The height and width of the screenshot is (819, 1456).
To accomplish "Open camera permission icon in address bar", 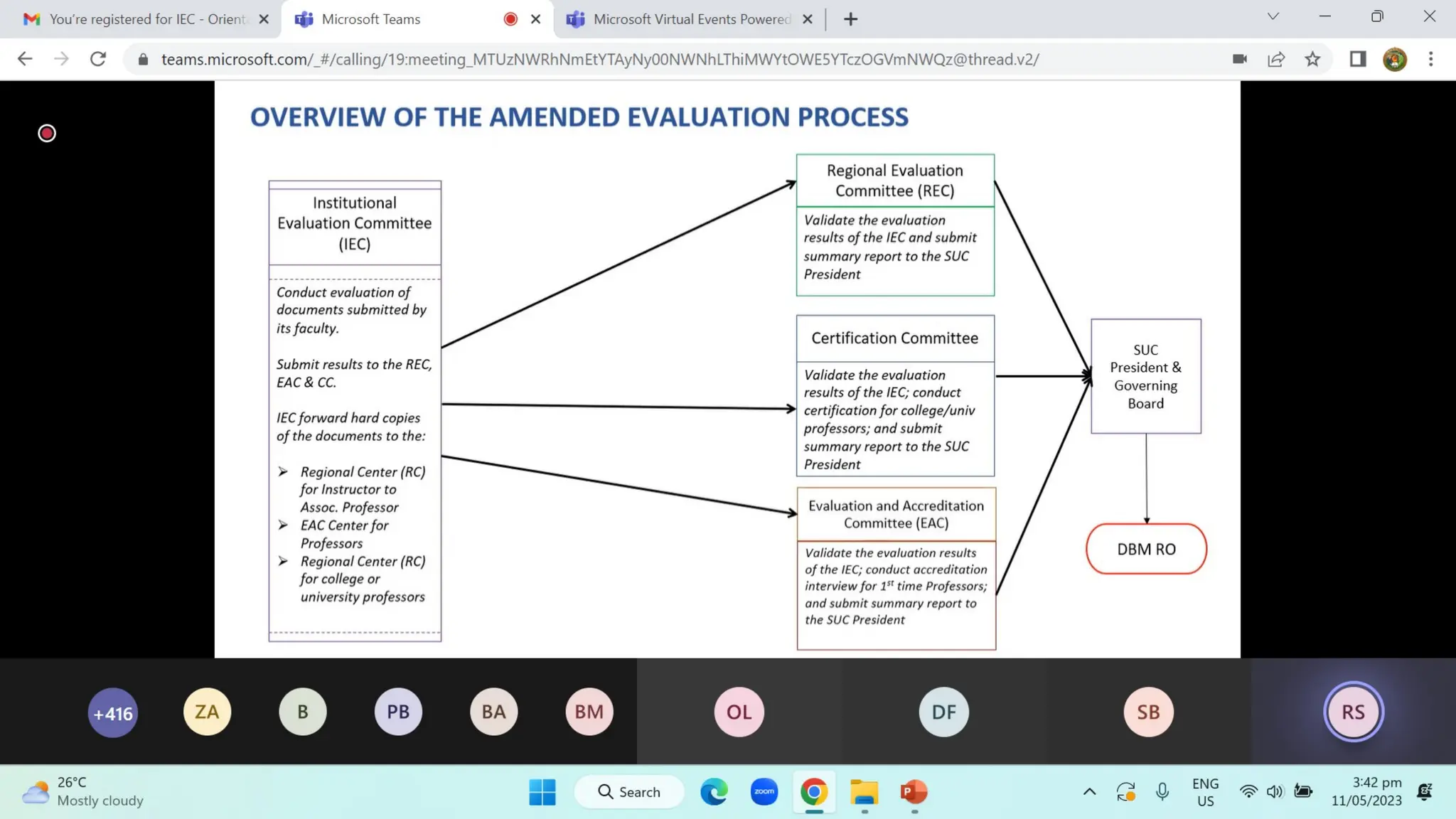I will click(1239, 59).
